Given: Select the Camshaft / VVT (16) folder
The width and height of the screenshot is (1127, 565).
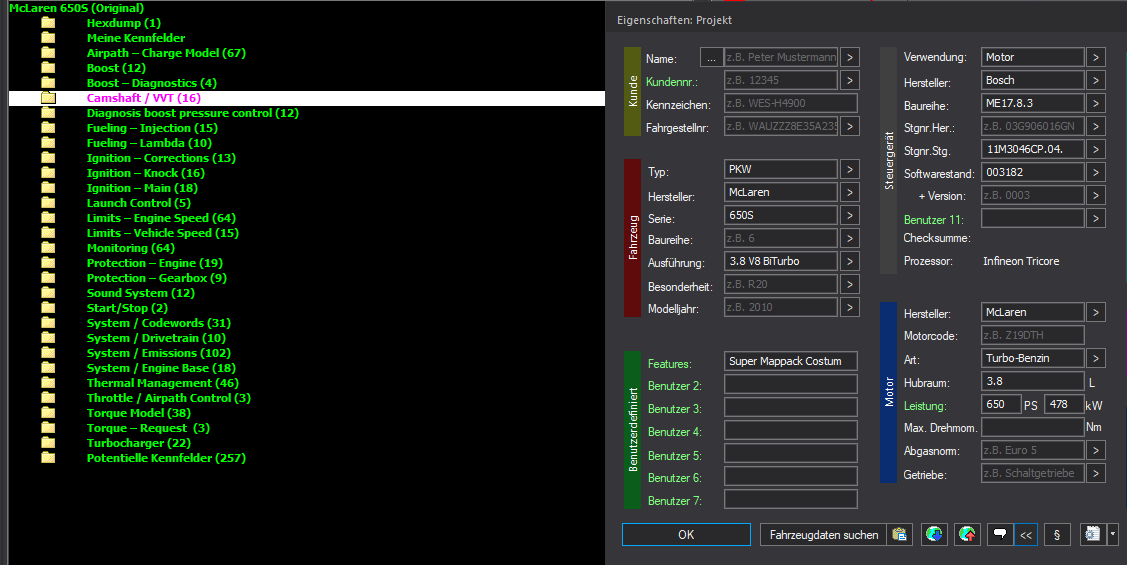Looking at the screenshot, I should (x=144, y=98).
